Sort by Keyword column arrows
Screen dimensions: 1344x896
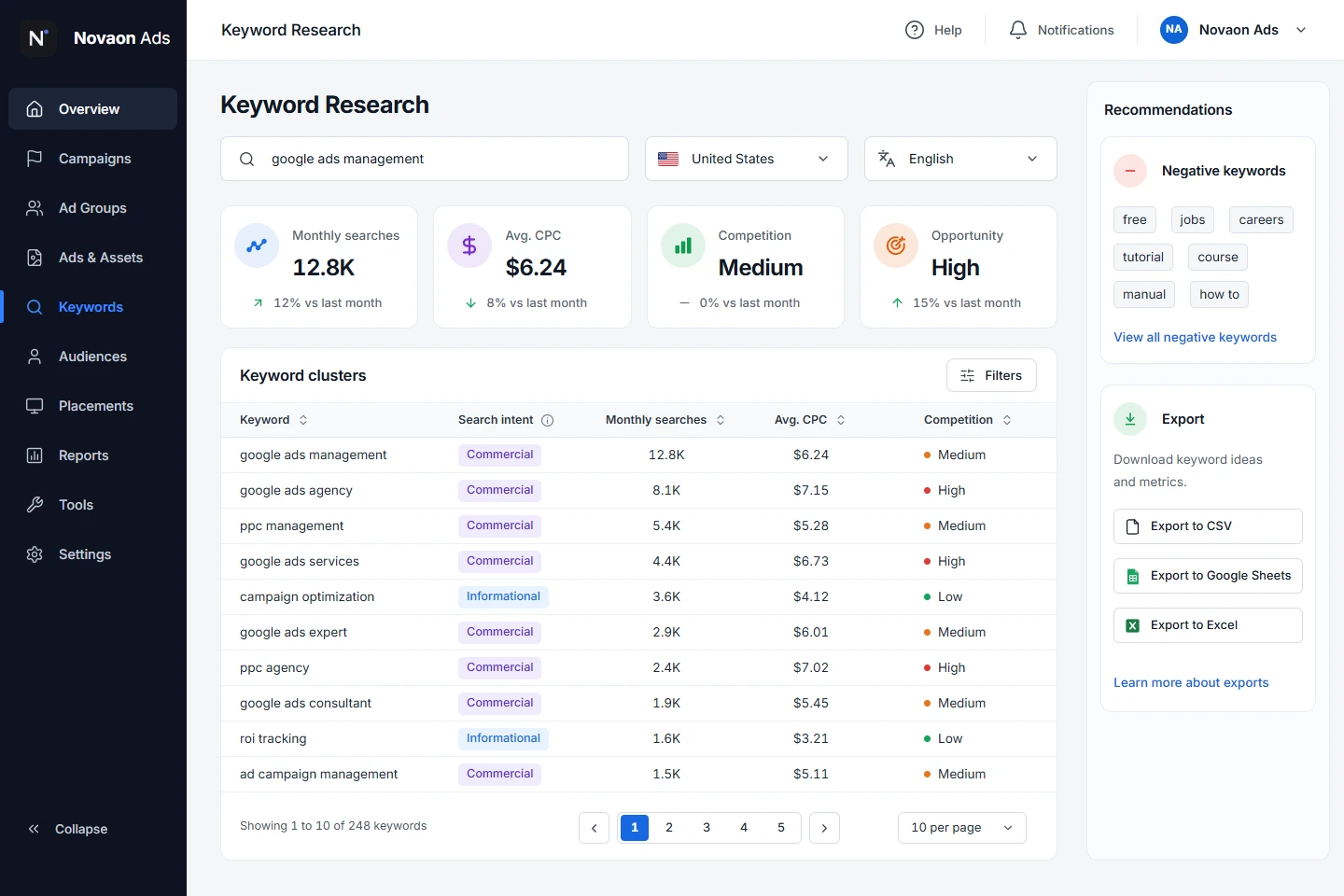[303, 420]
